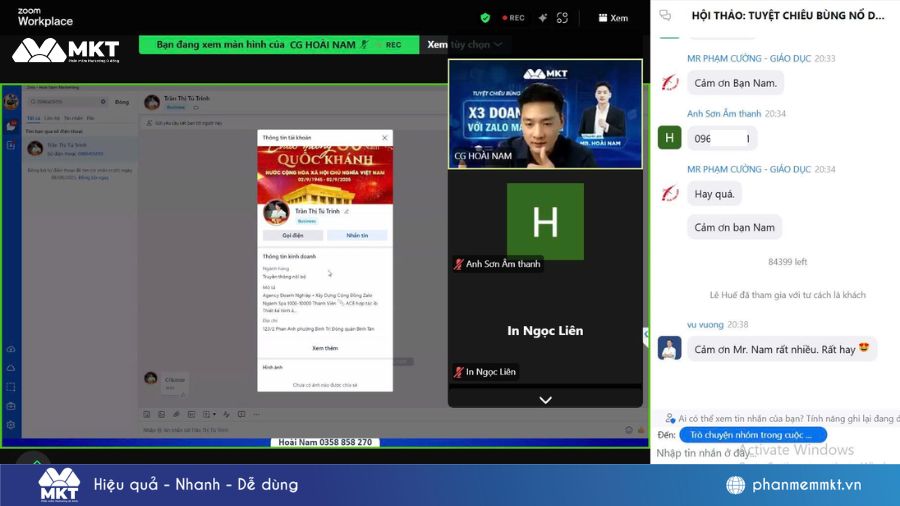This screenshot has width=900, height=506.
Task: Select In Ngọc Liên participant tile
Action: (545, 330)
